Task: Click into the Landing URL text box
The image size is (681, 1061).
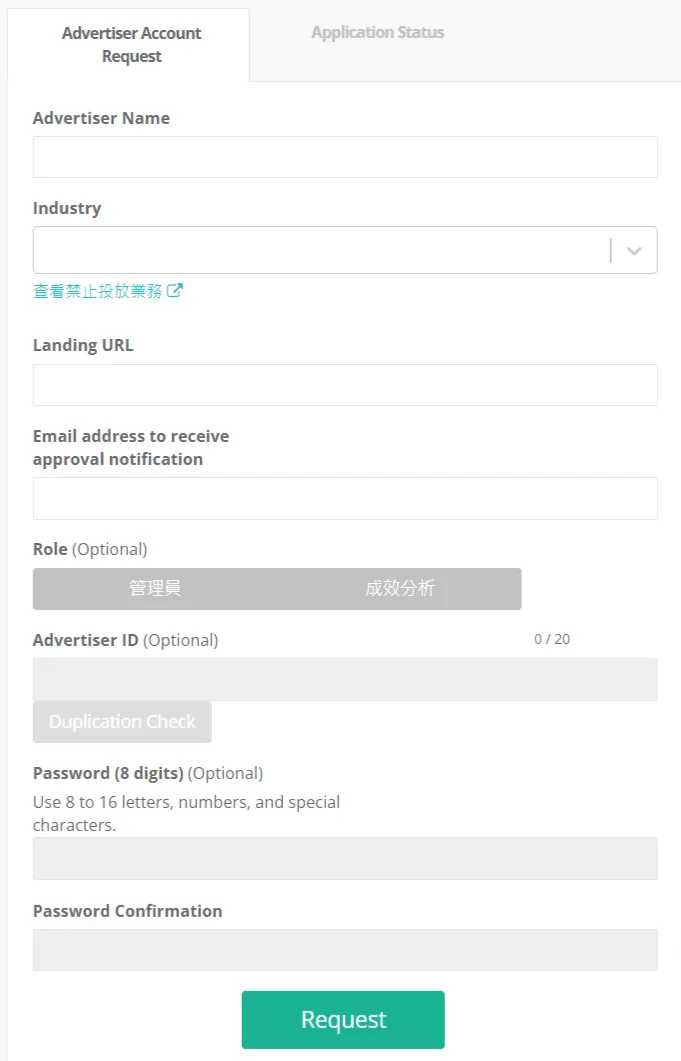Action: pyautogui.click(x=345, y=385)
